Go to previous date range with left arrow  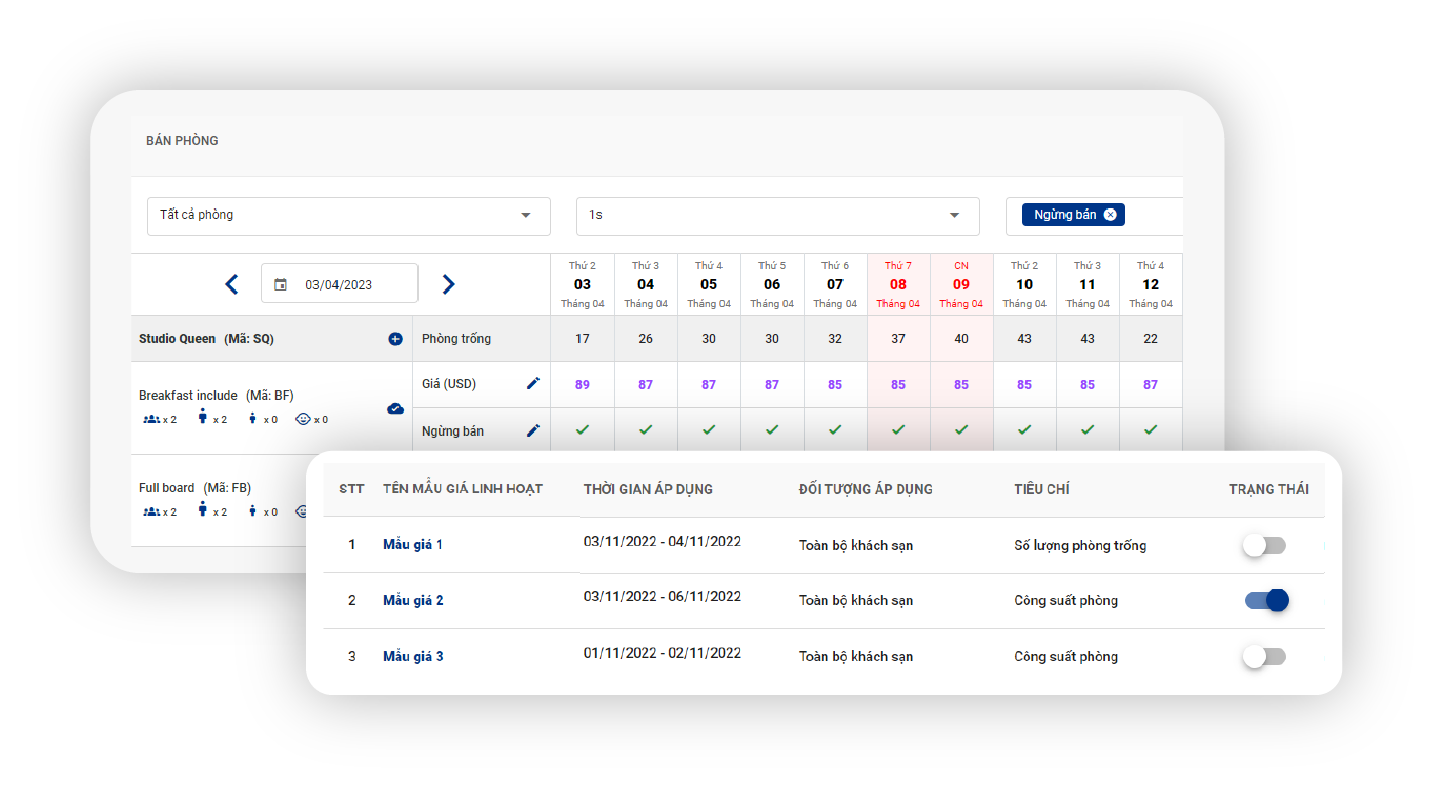pos(232,284)
